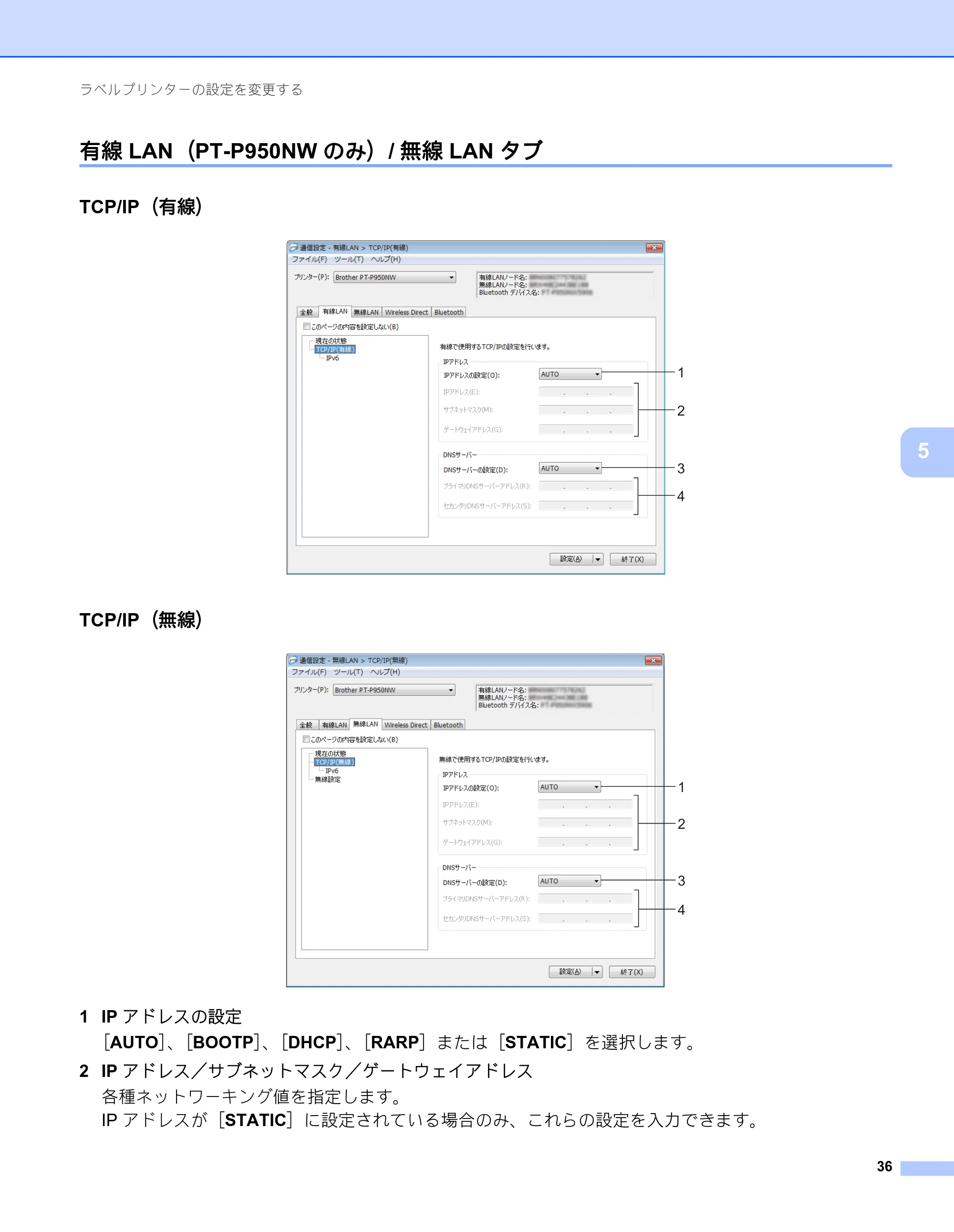Switch to 全般 tab in the wireless dialog
The image size is (954, 1232).
[306, 725]
